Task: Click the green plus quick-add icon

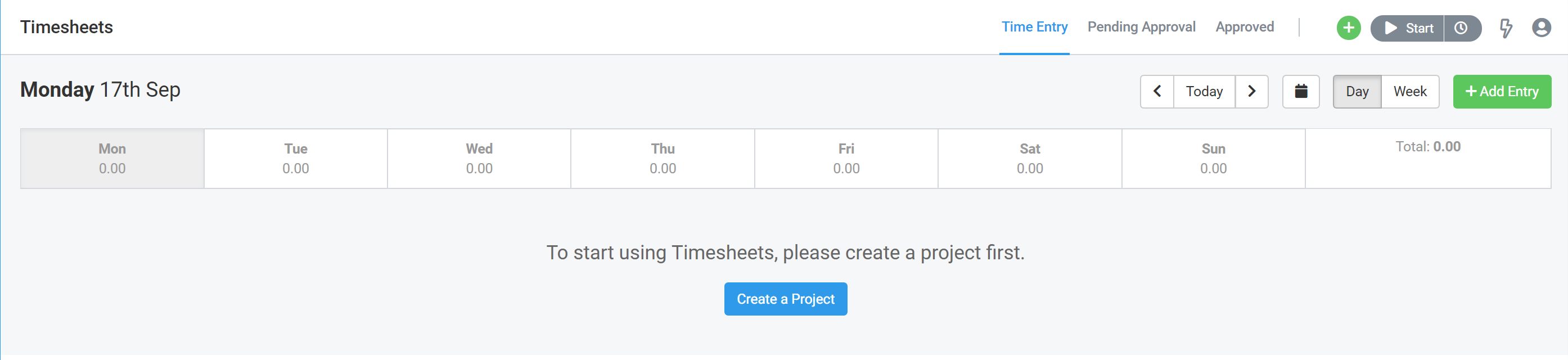Action: 1348,28
